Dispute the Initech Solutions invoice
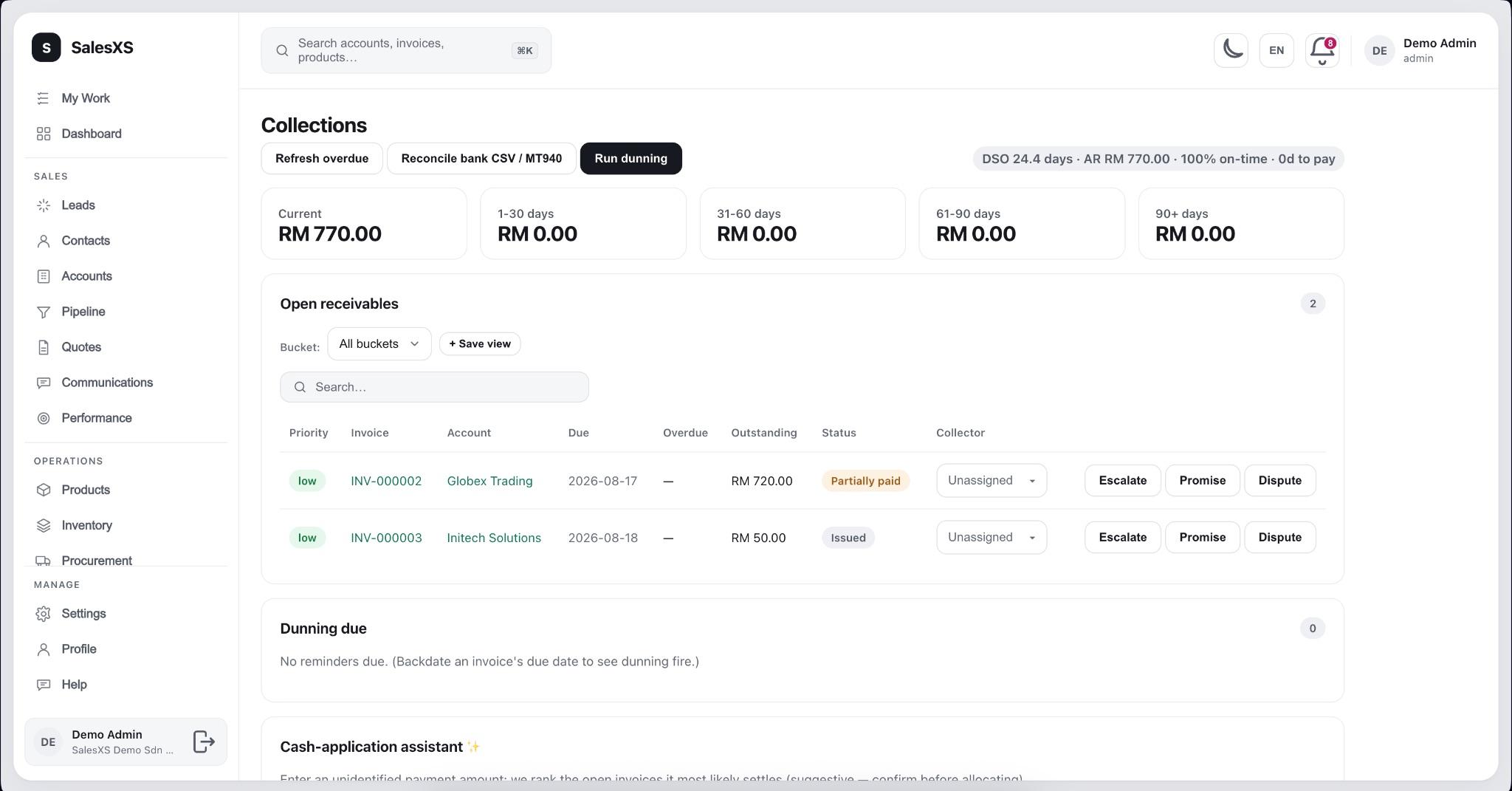This screenshot has width=1512, height=791. click(1279, 538)
